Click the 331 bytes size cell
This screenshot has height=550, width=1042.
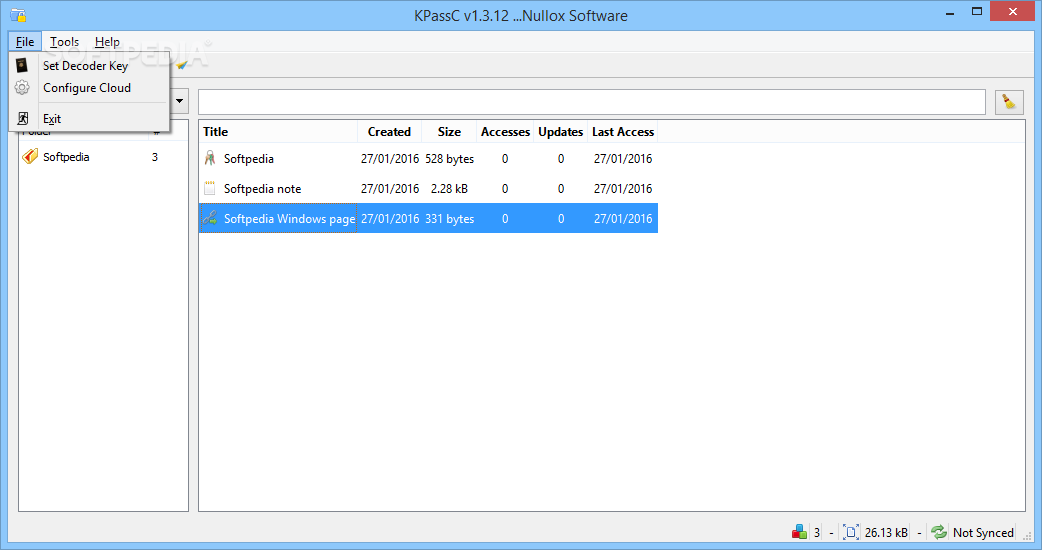tap(450, 219)
